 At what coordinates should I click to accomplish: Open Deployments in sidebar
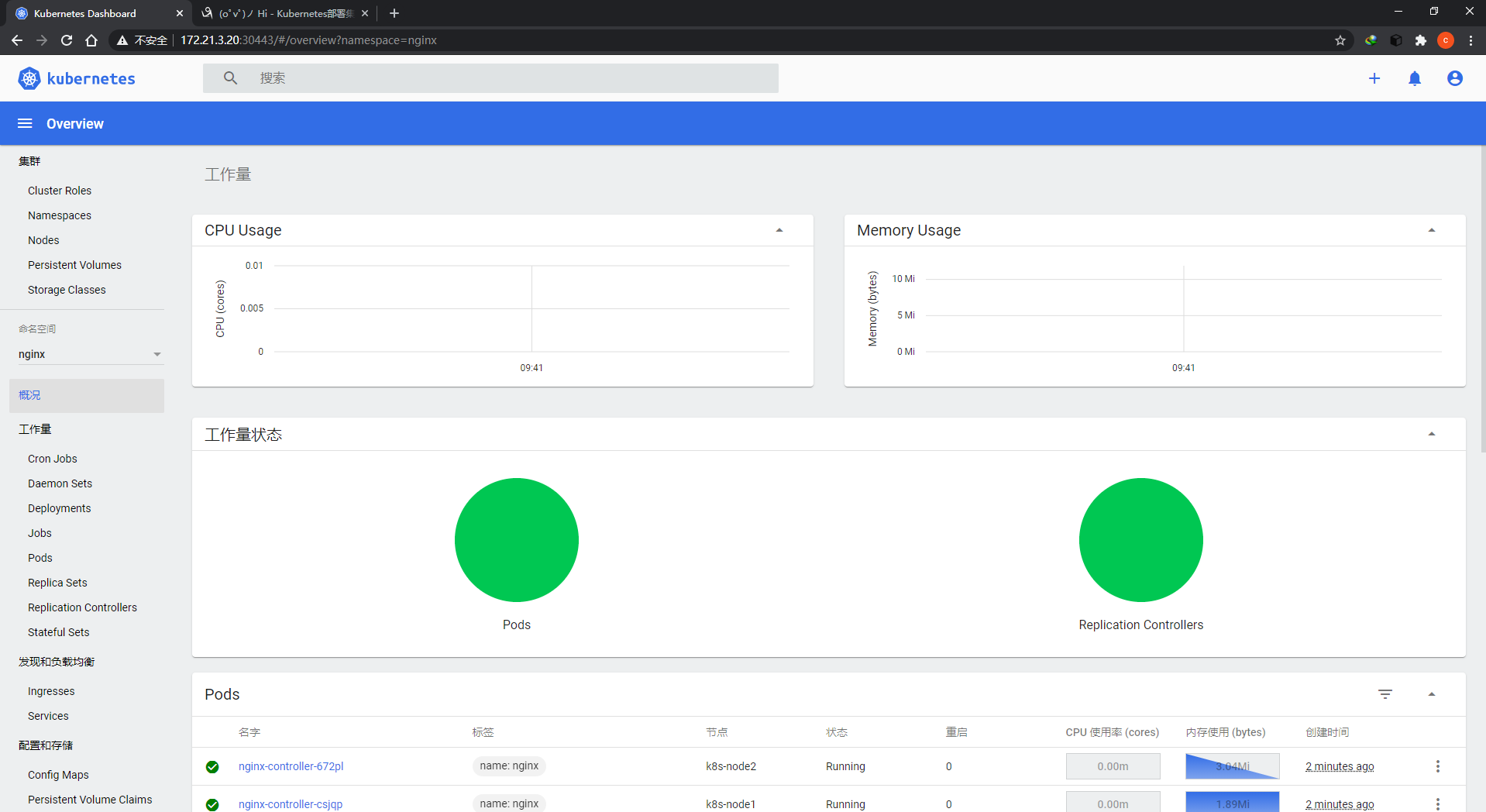point(60,508)
